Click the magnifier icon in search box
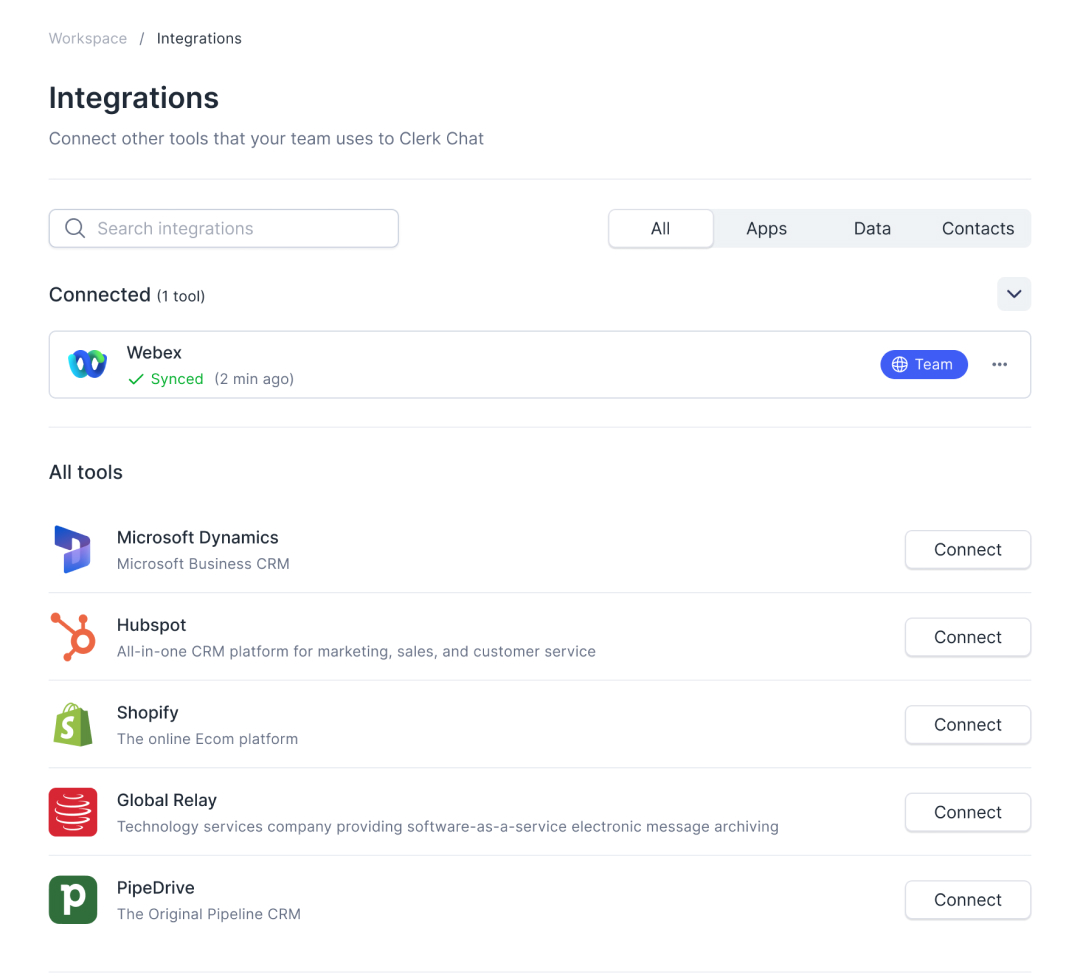Viewport: 1080px width, 976px height. 75,228
